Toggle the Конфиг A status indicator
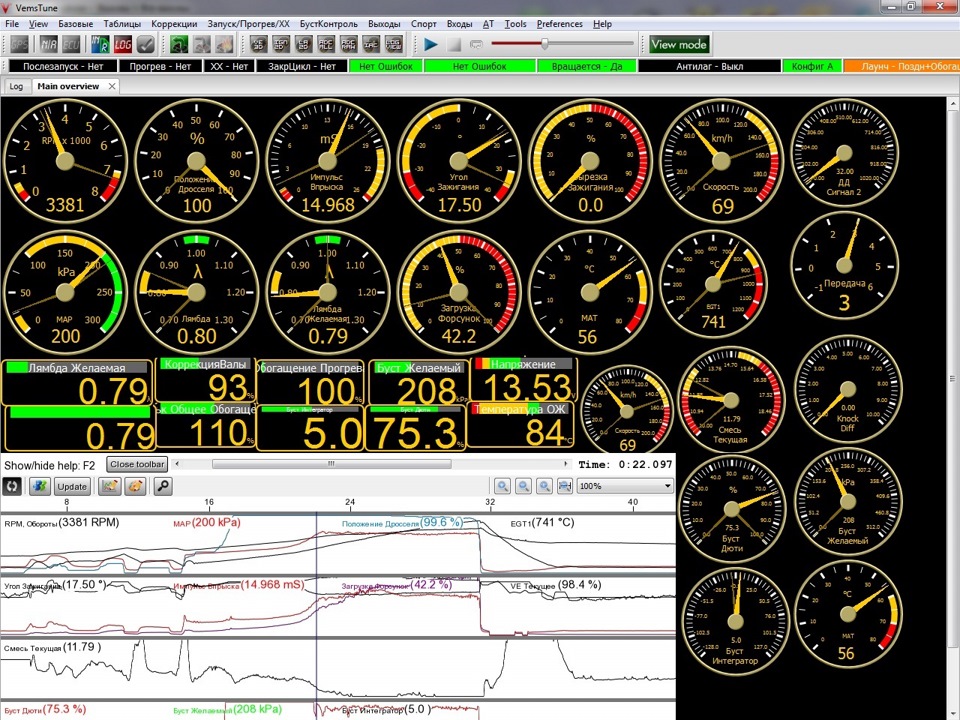Image resolution: width=960 pixels, height=720 pixels. pyautogui.click(x=812, y=66)
